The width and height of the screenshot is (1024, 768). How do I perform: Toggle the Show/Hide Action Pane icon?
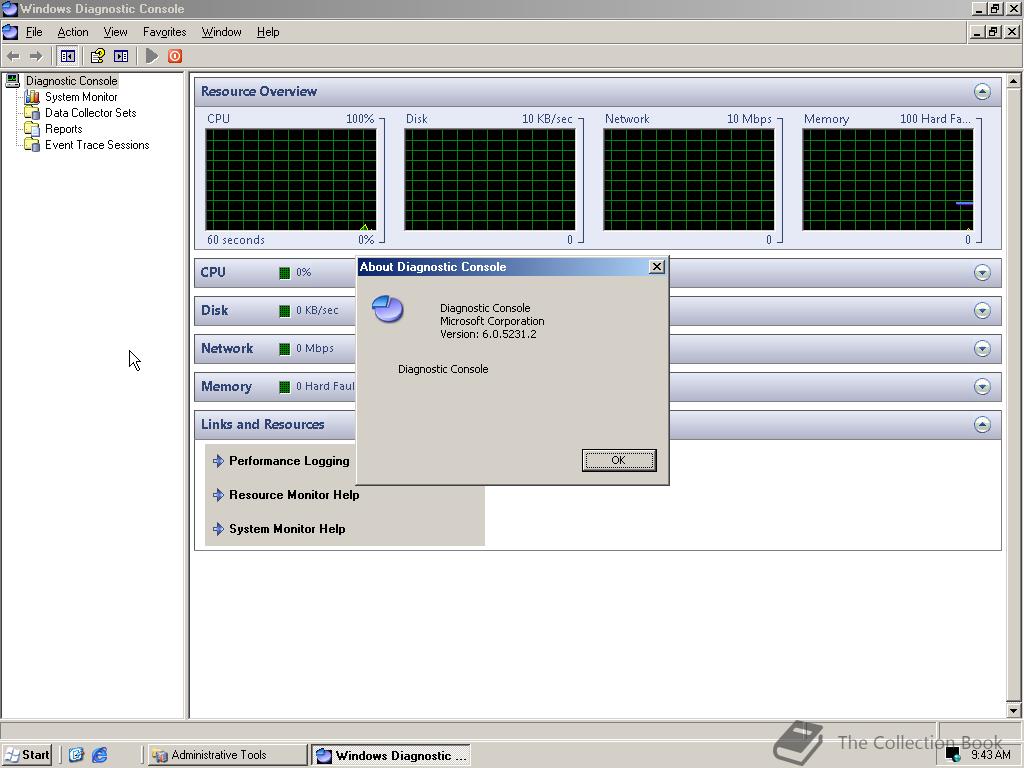pyautogui.click(x=121, y=56)
